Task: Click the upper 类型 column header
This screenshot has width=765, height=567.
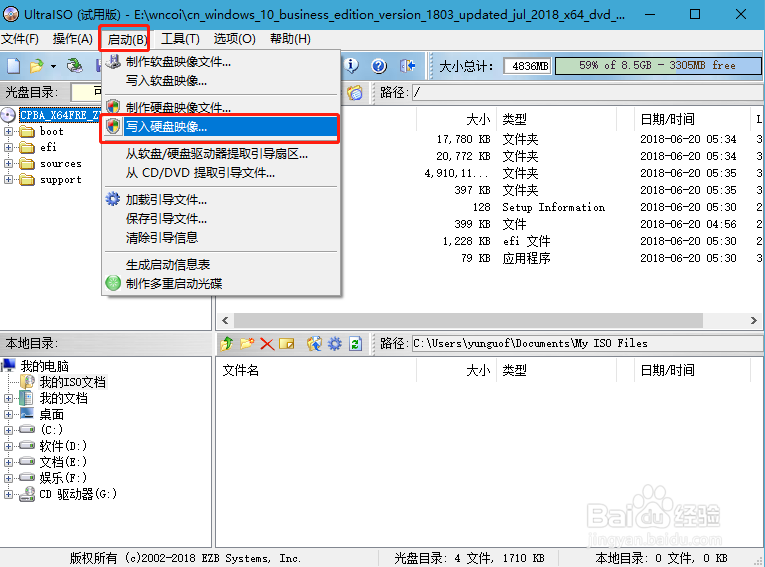Action: coord(557,119)
